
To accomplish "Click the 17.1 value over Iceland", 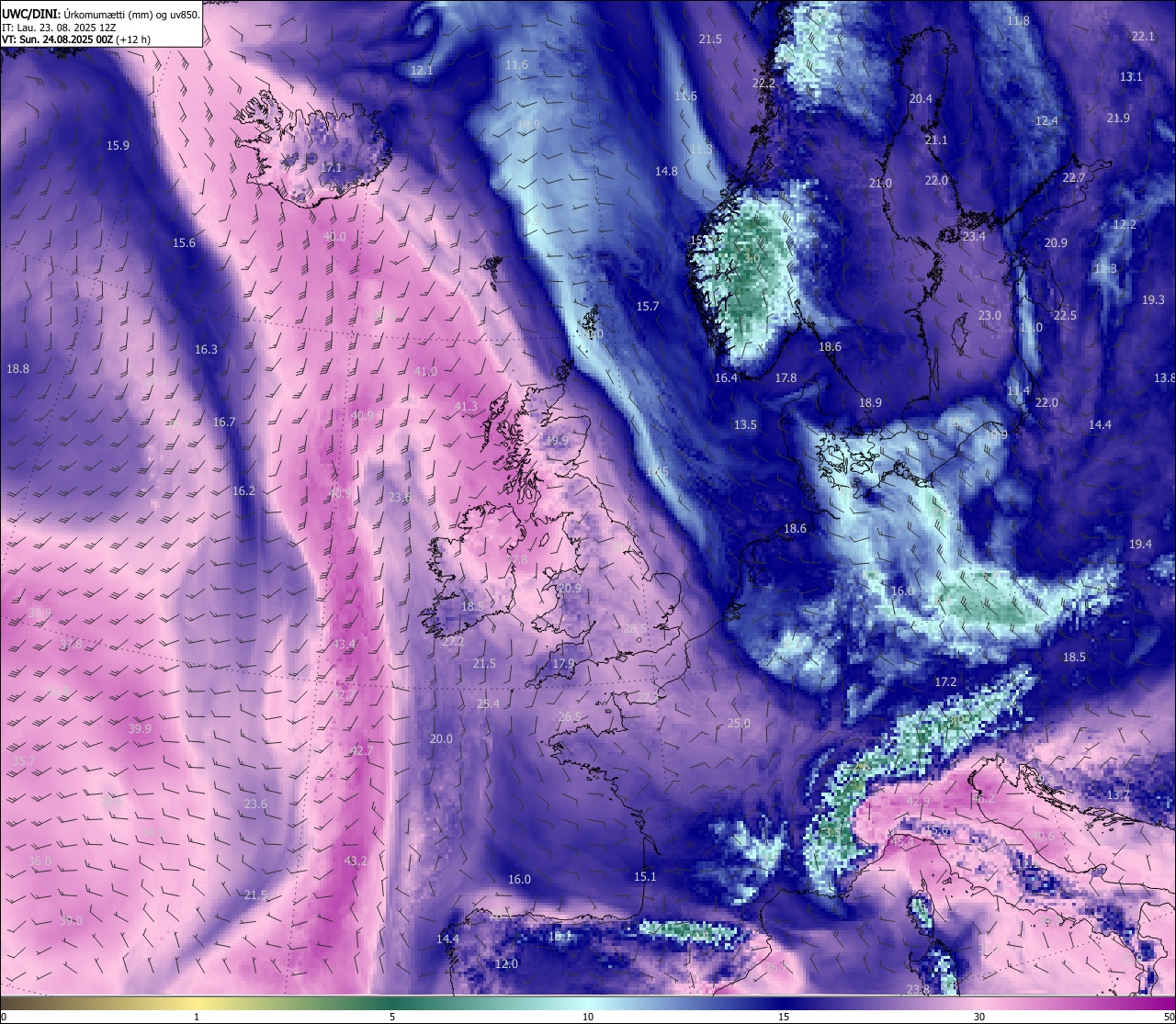I will (331, 168).
